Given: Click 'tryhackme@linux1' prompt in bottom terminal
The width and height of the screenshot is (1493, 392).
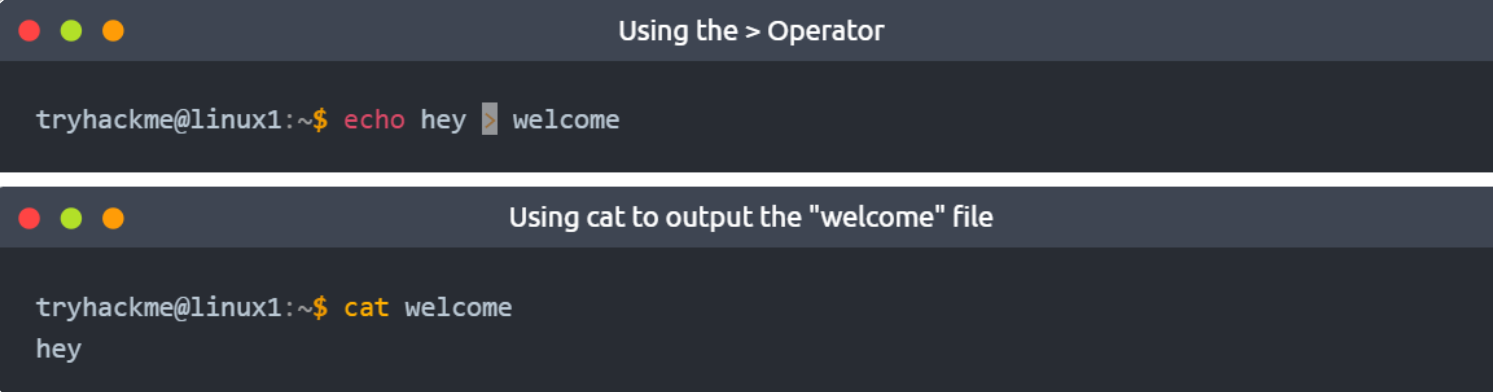Looking at the screenshot, I should pos(159,308).
